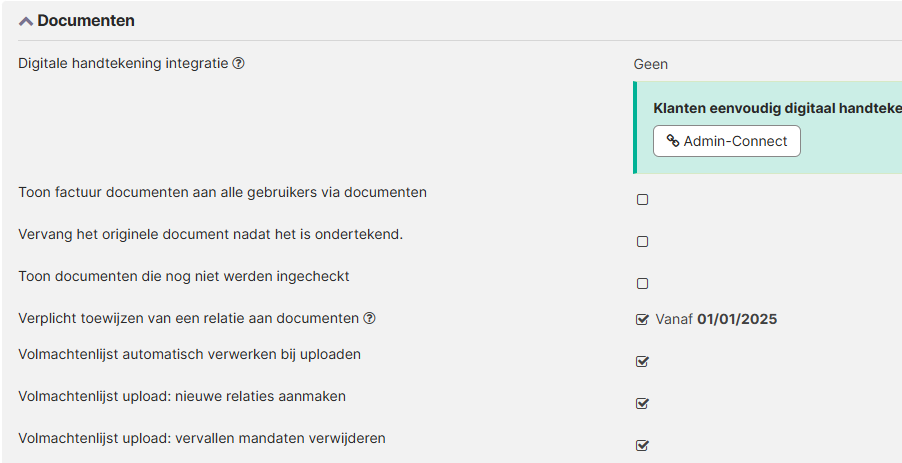Viewport: 902px width, 463px height.
Task: Disable Volmachtenlijst automatisch verwerken checkbox
Action: point(643,361)
